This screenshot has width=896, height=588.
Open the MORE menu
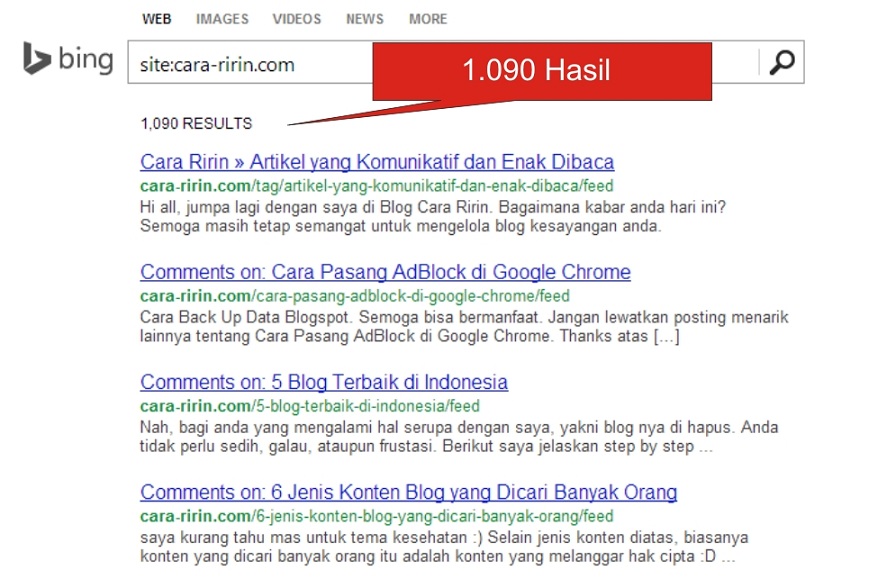coord(428,19)
